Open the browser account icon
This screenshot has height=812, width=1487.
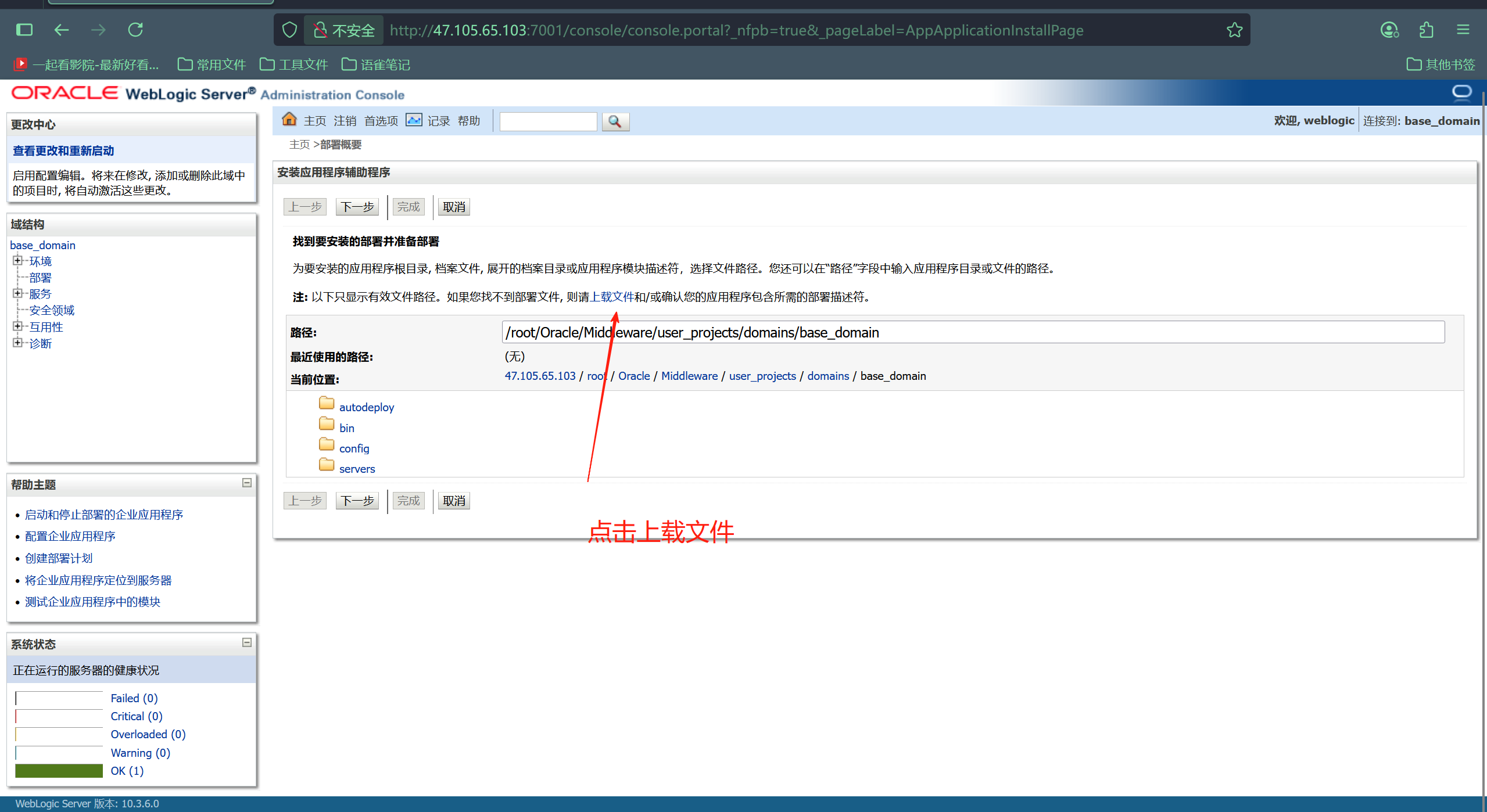[x=1389, y=30]
